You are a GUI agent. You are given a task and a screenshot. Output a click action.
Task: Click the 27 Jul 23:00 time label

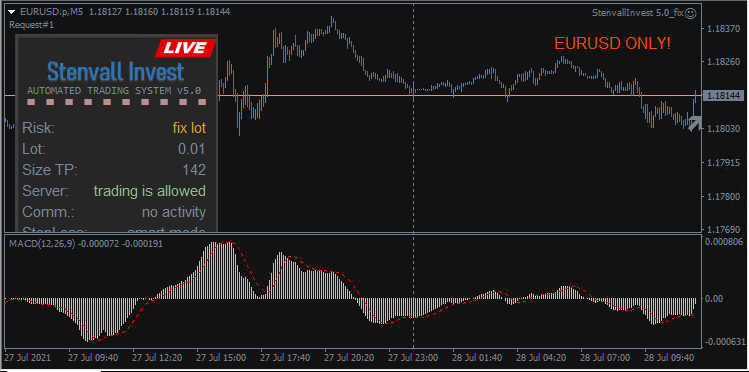pyautogui.click(x=412, y=357)
